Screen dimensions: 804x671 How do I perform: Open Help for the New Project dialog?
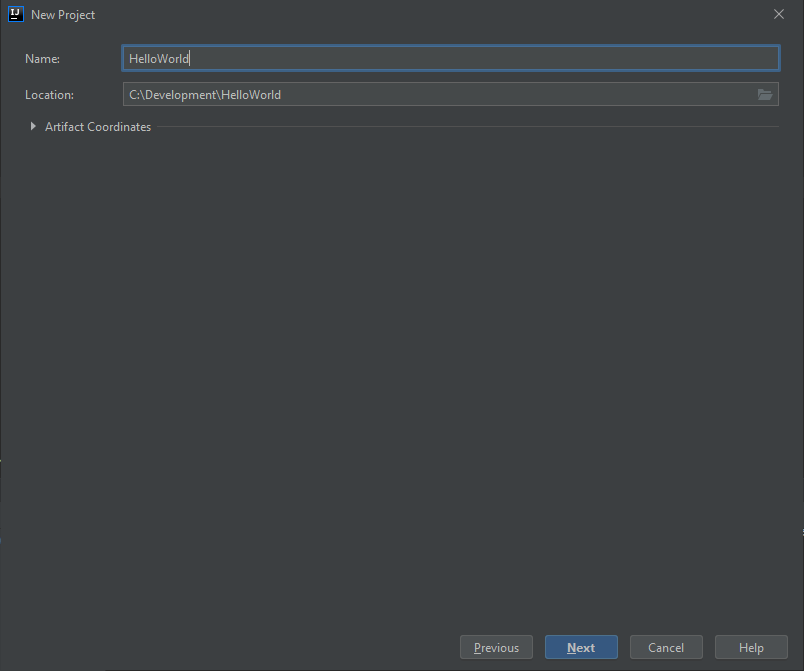751,647
